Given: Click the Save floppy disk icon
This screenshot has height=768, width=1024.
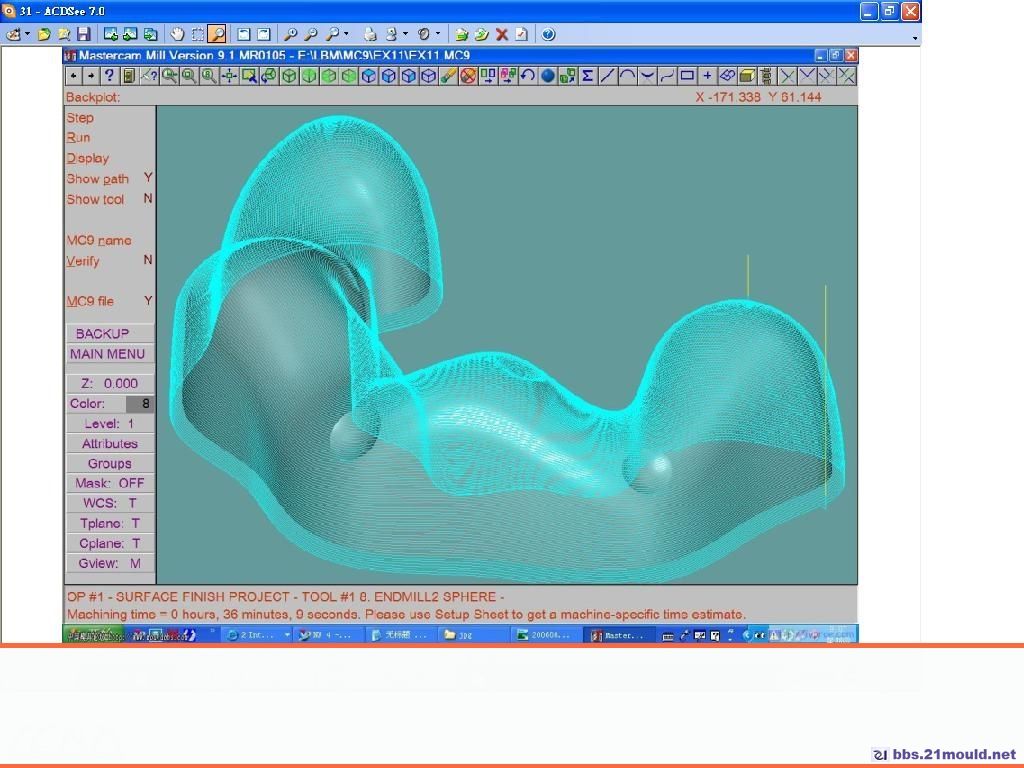Looking at the screenshot, I should [84, 34].
